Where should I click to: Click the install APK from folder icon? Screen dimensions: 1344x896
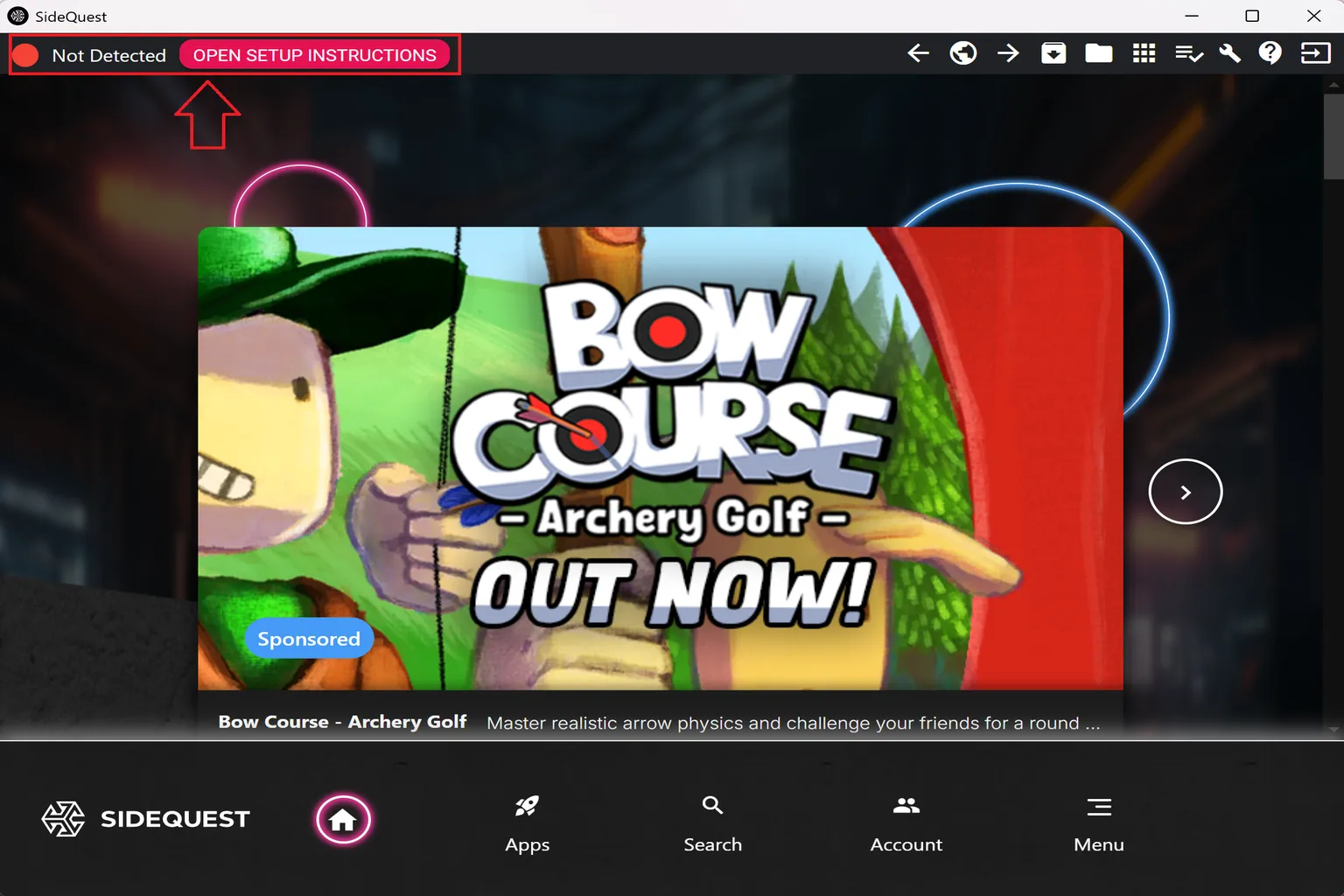tap(1053, 53)
